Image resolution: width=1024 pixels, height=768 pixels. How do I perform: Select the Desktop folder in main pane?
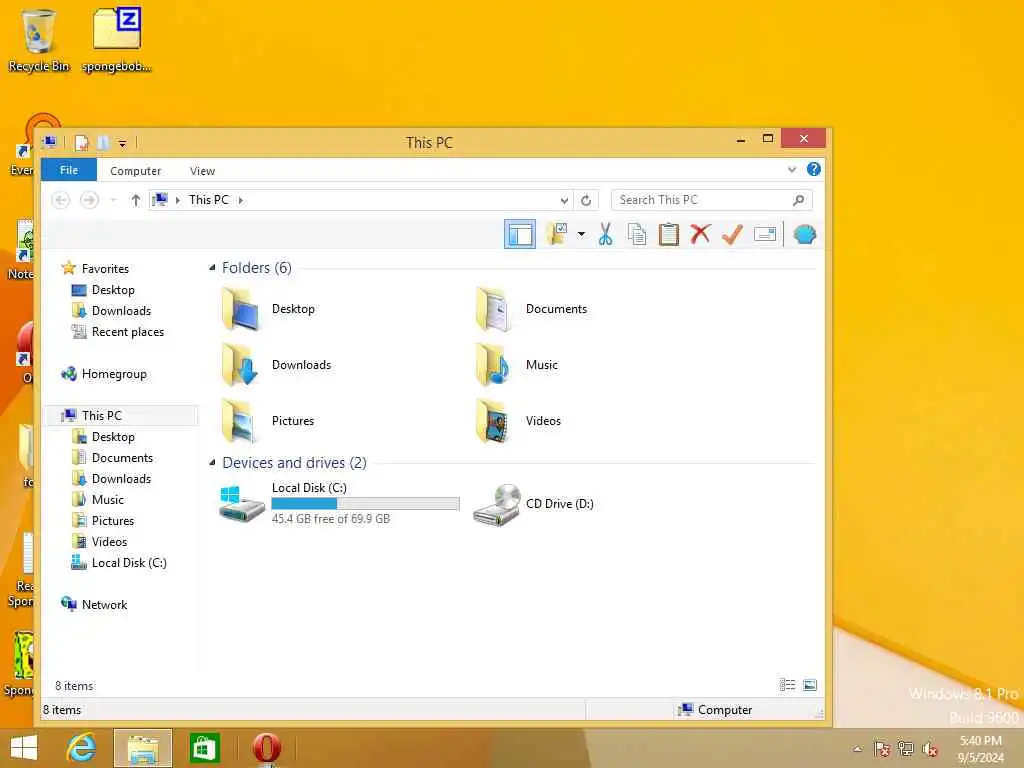269,309
